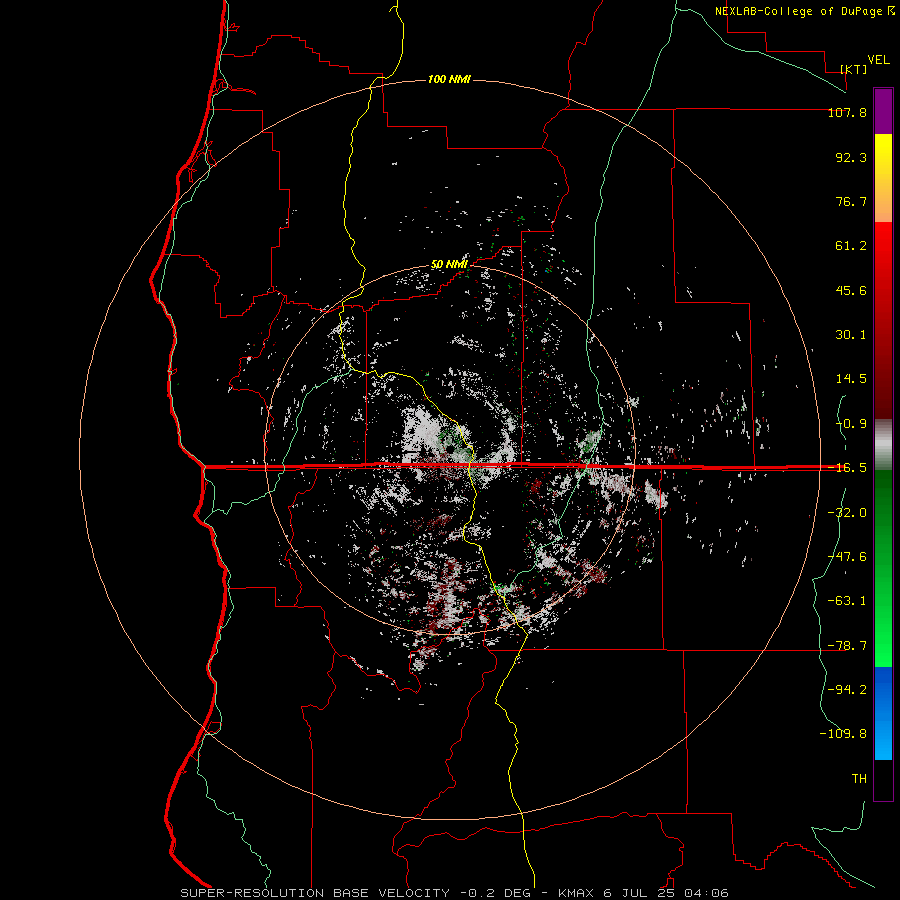This screenshot has height=900, width=900.
Task: Click the -109.8 scale value
Action: pyautogui.click(x=843, y=734)
